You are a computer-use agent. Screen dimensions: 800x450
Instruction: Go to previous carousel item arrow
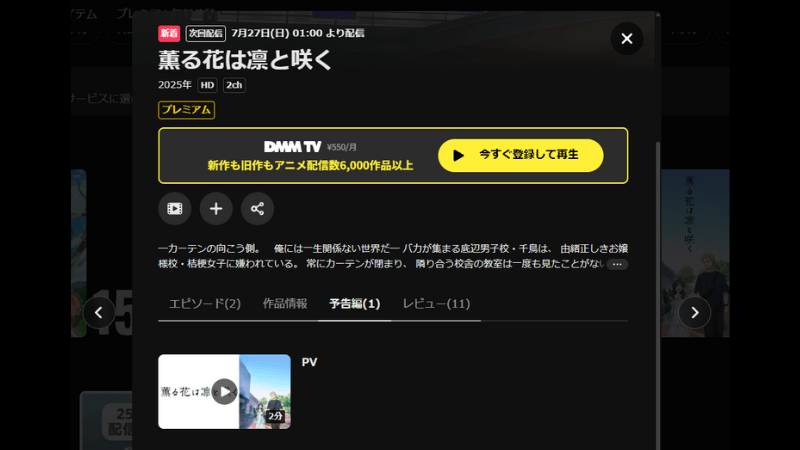tap(99, 312)
